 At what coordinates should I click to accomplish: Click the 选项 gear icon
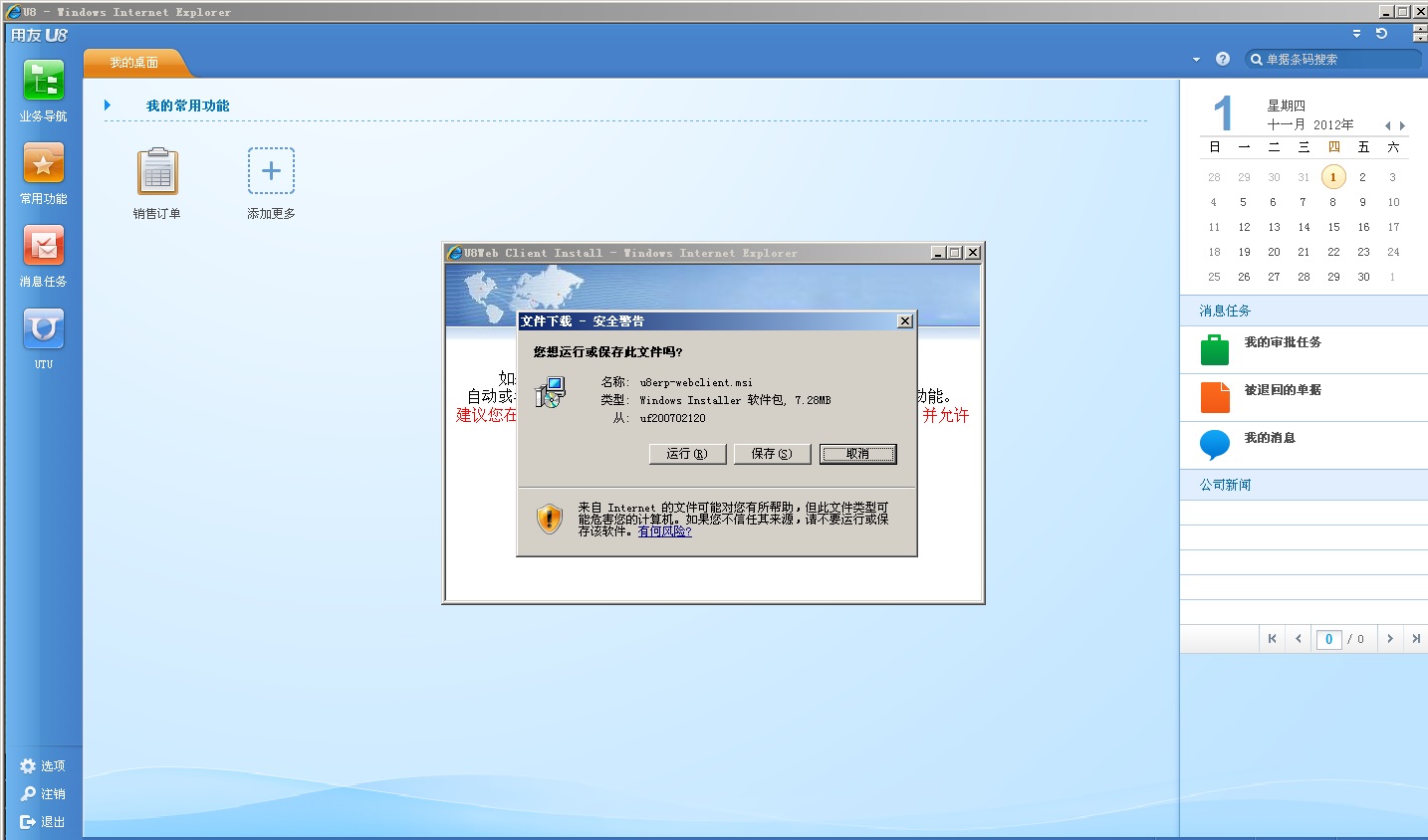(28, 766)
